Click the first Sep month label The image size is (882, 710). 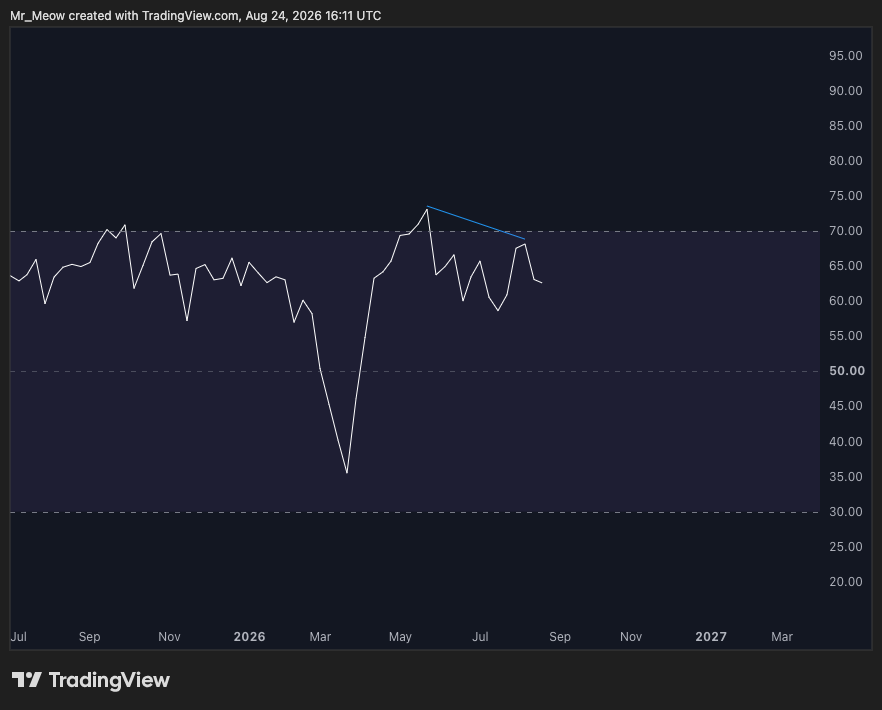pos(89,637)
